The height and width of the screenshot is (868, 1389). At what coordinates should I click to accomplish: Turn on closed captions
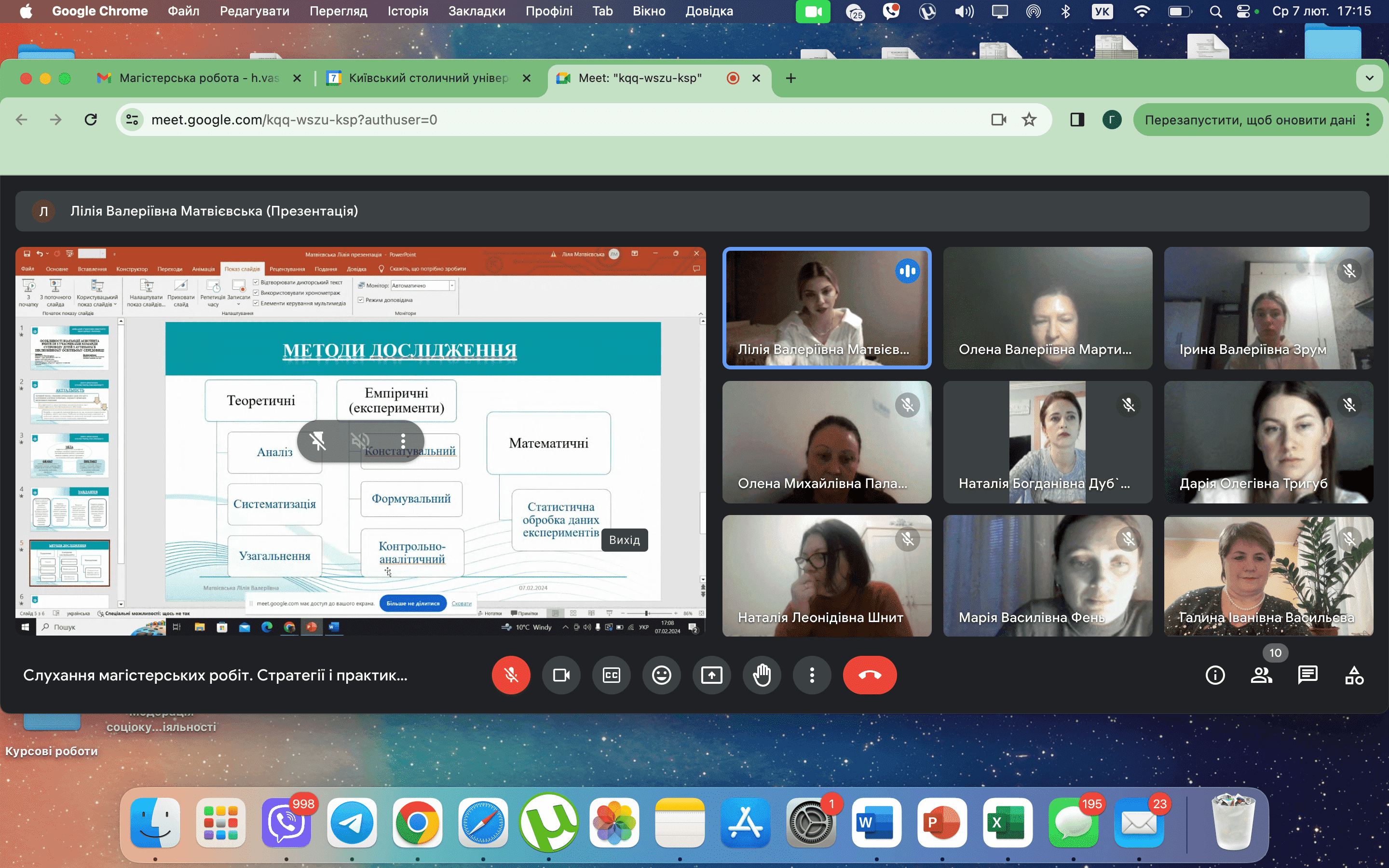coord(611,675)
